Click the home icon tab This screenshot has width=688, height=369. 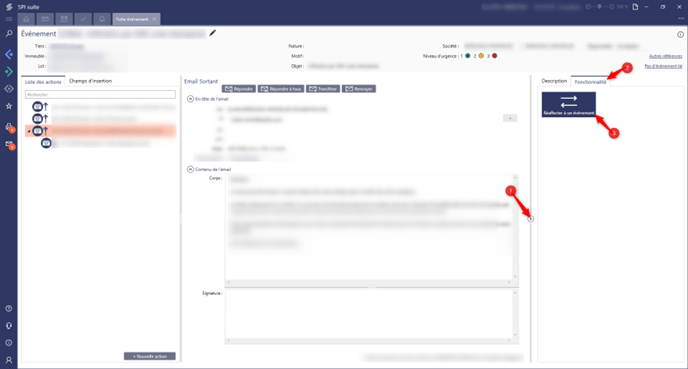(26, 19)
